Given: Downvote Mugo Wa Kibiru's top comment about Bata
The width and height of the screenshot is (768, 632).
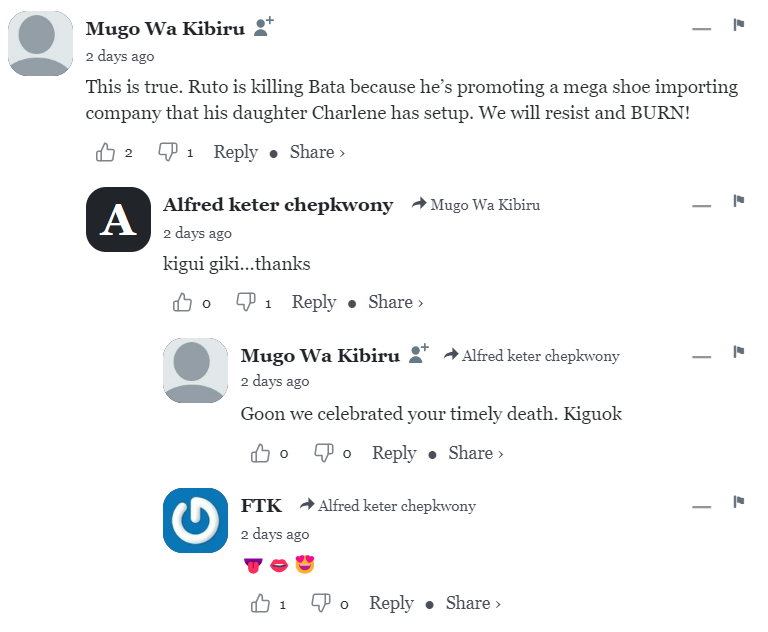Looking at the screenshot, I should [x=168, y=153].
